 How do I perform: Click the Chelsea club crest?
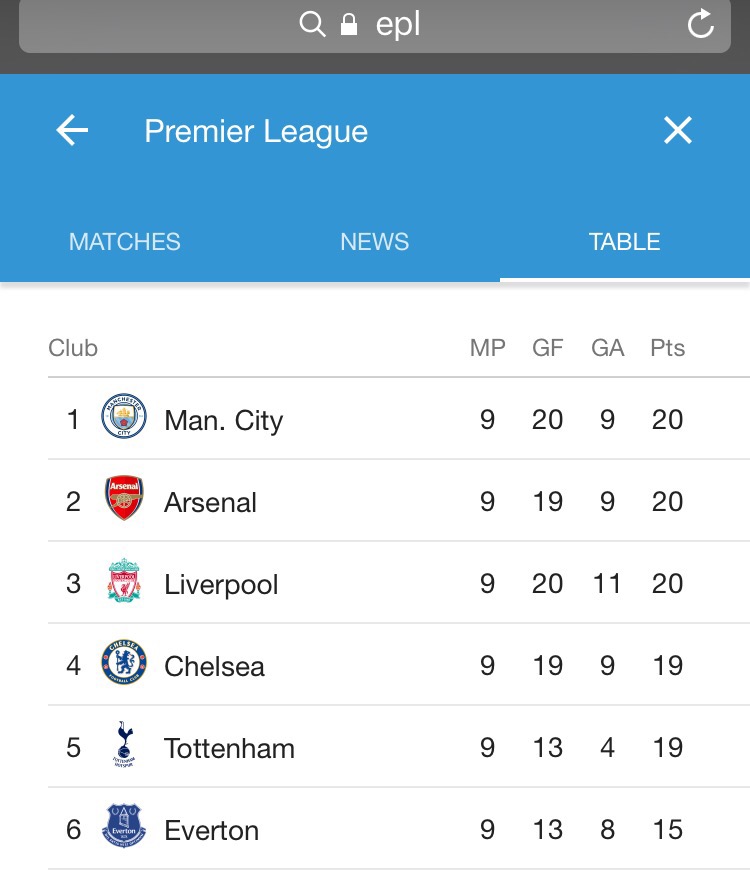point(124,664)
